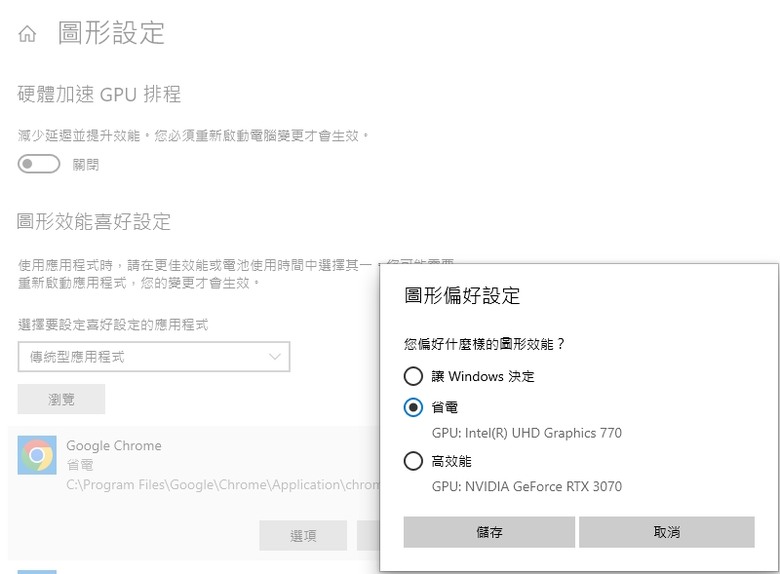Select Google Chrome list entry name

tap(114, 446)
